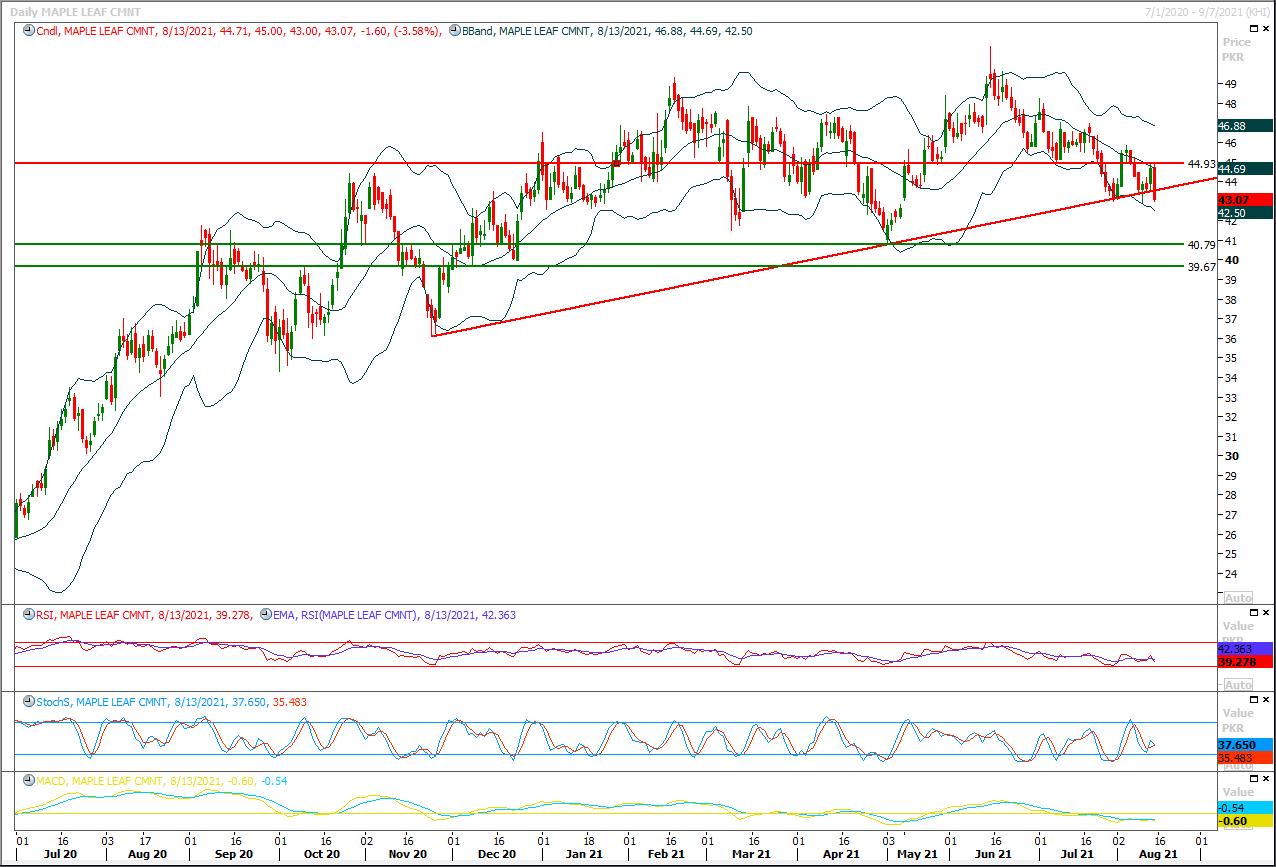Click the Aug 21 month label
Screen dimensions: 1276x867
[x=1156, y=855]
